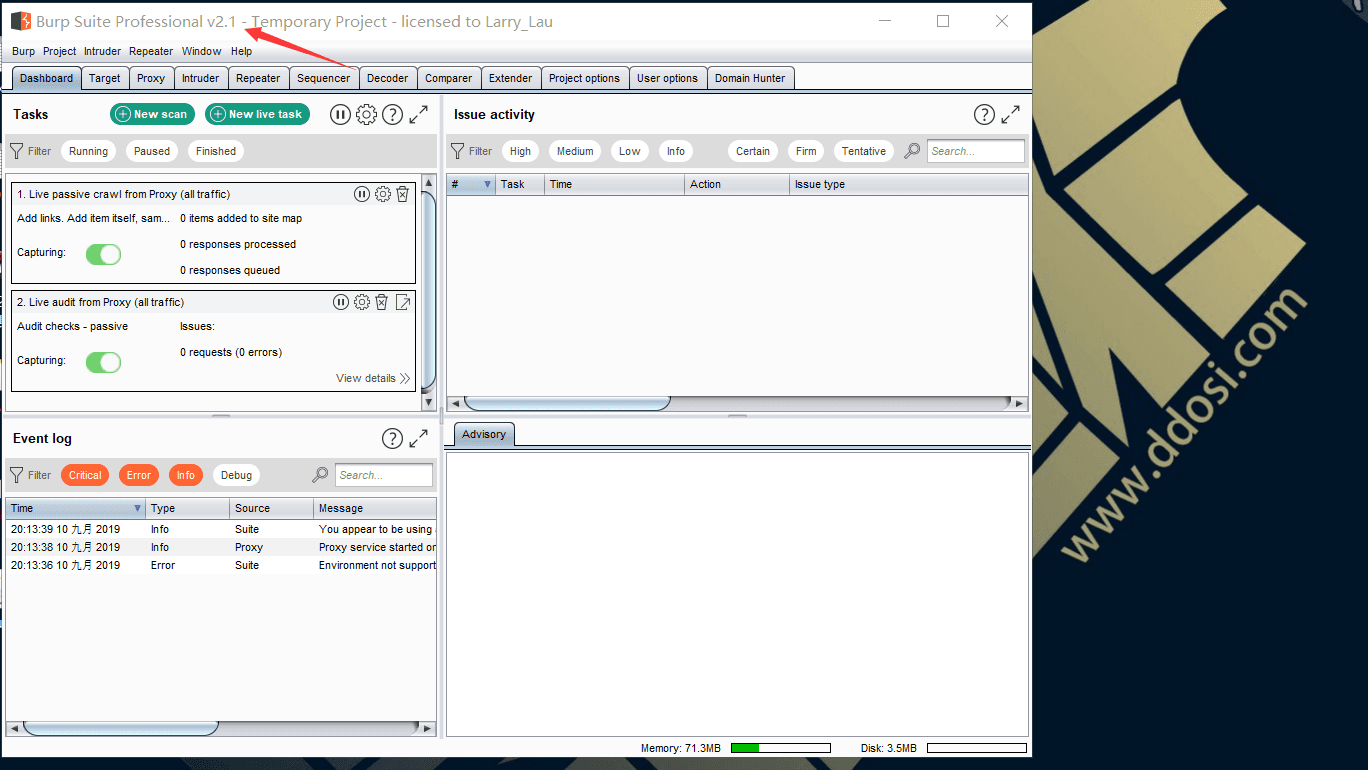Sort event log by Time column
The height and width of the screenshot is (770, 1368).
point(76,508)
